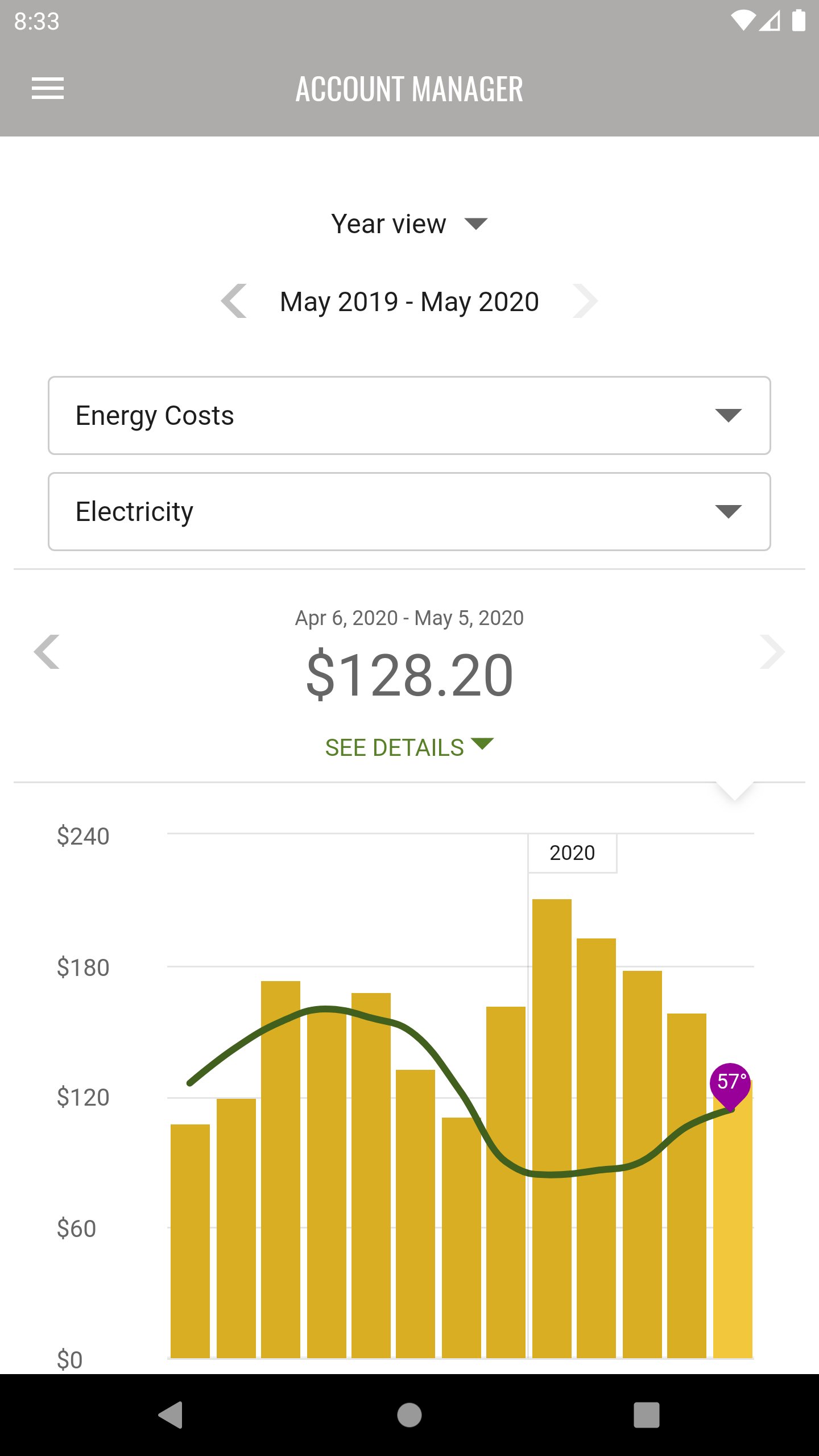Tap the 2020 year label on chart
This screenshot has width=819, height=1456.
point(572,853)
